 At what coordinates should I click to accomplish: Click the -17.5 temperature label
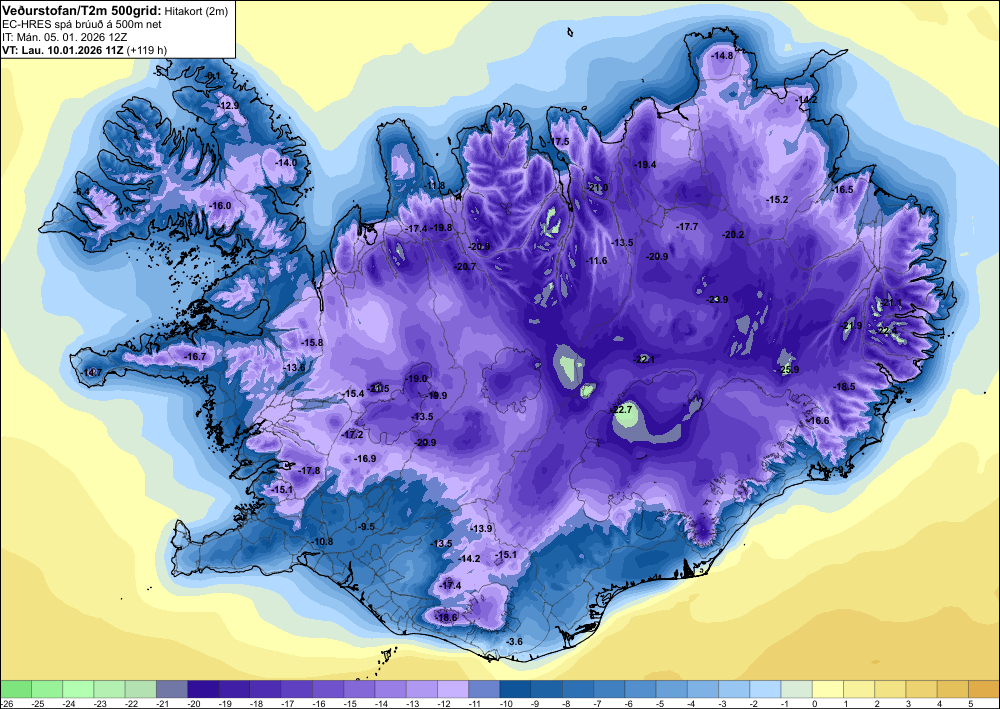(559, 142)
